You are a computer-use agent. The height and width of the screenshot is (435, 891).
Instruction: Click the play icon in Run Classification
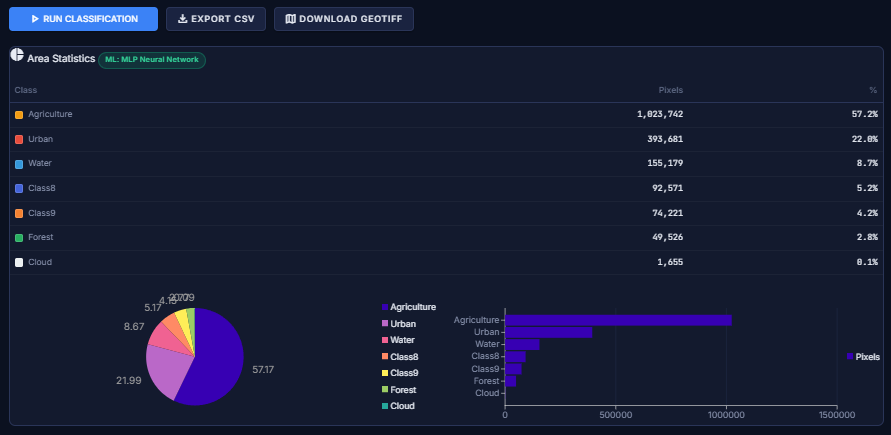(x=35, y=19)
